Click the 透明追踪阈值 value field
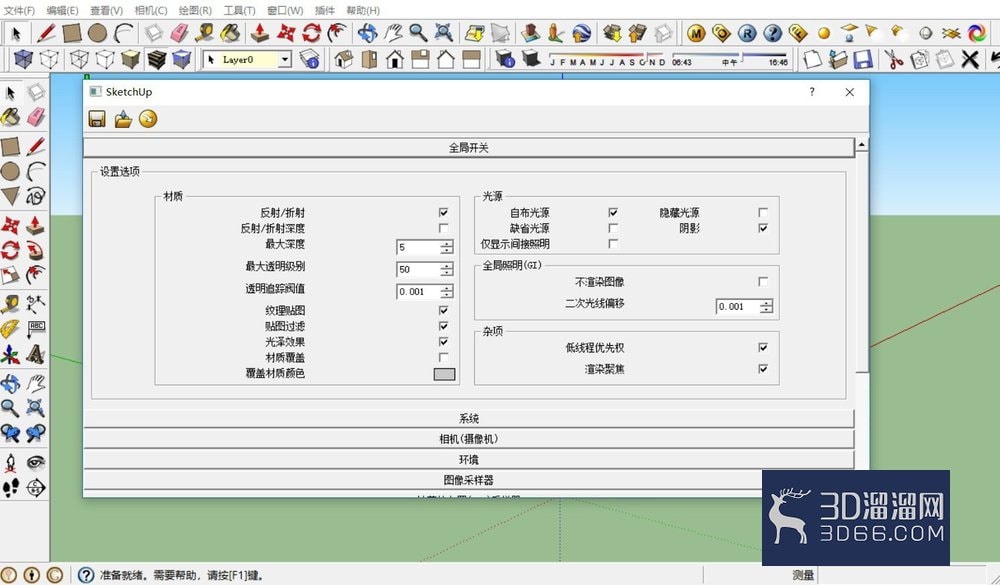 pyautogui.click(x=418, y=292)
